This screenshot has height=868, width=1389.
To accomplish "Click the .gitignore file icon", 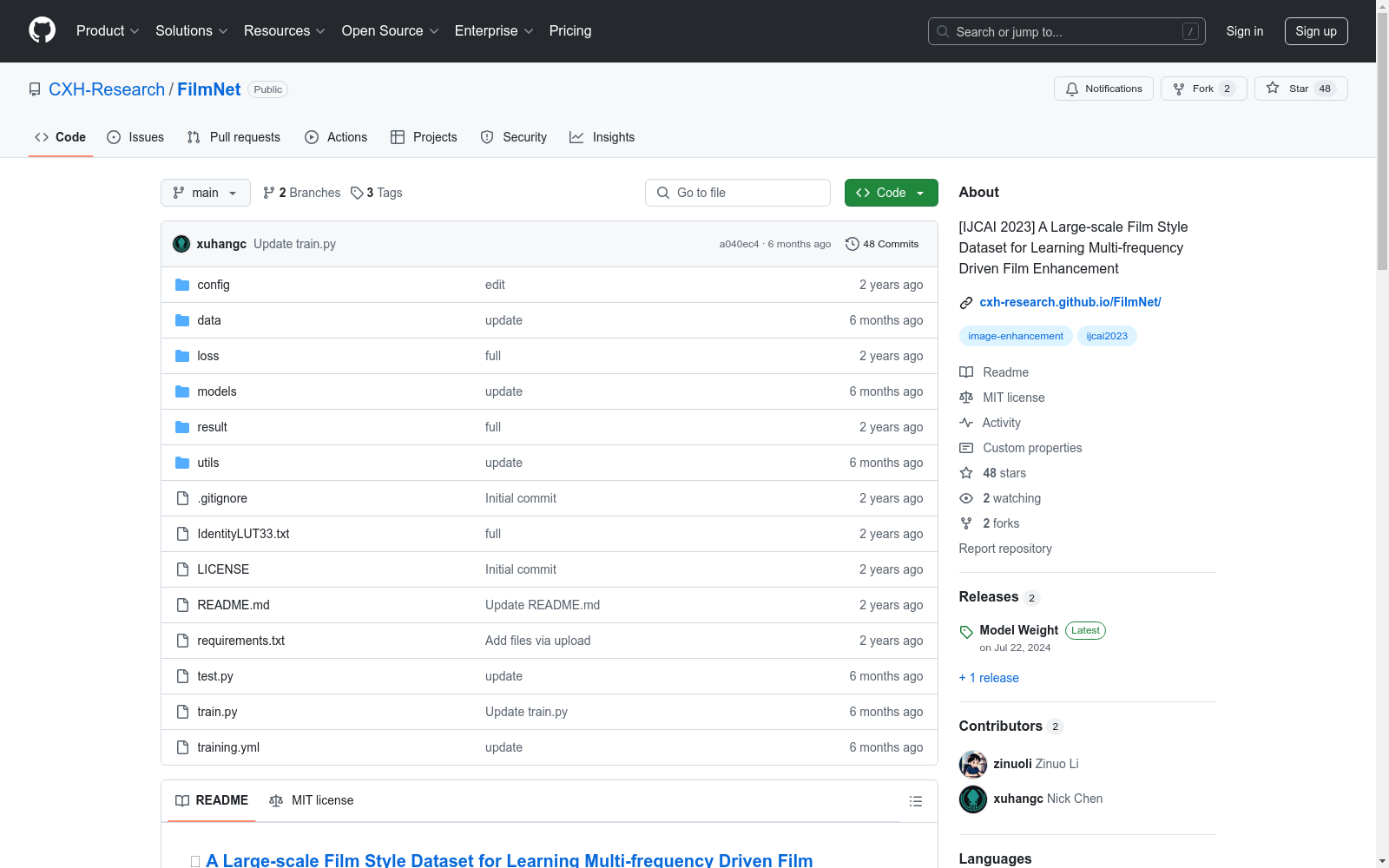I will [x=182, y=498].
